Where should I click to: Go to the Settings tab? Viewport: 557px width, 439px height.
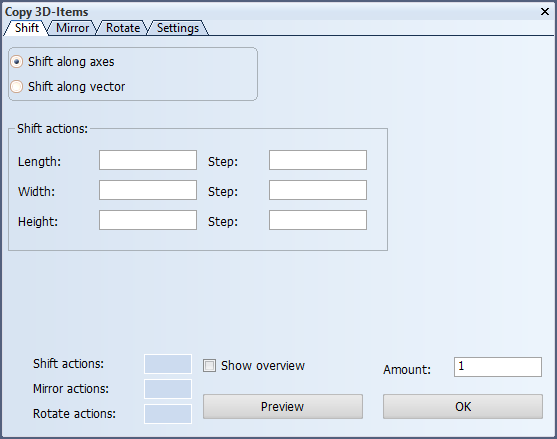point(178,28)
